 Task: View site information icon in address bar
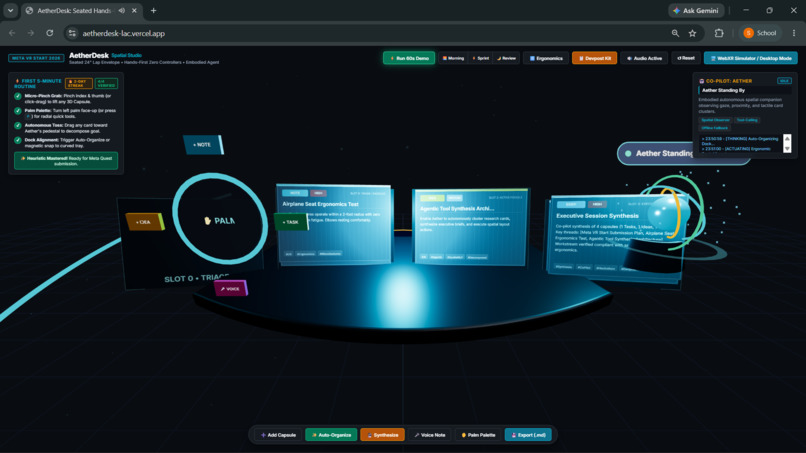point(72,33)
